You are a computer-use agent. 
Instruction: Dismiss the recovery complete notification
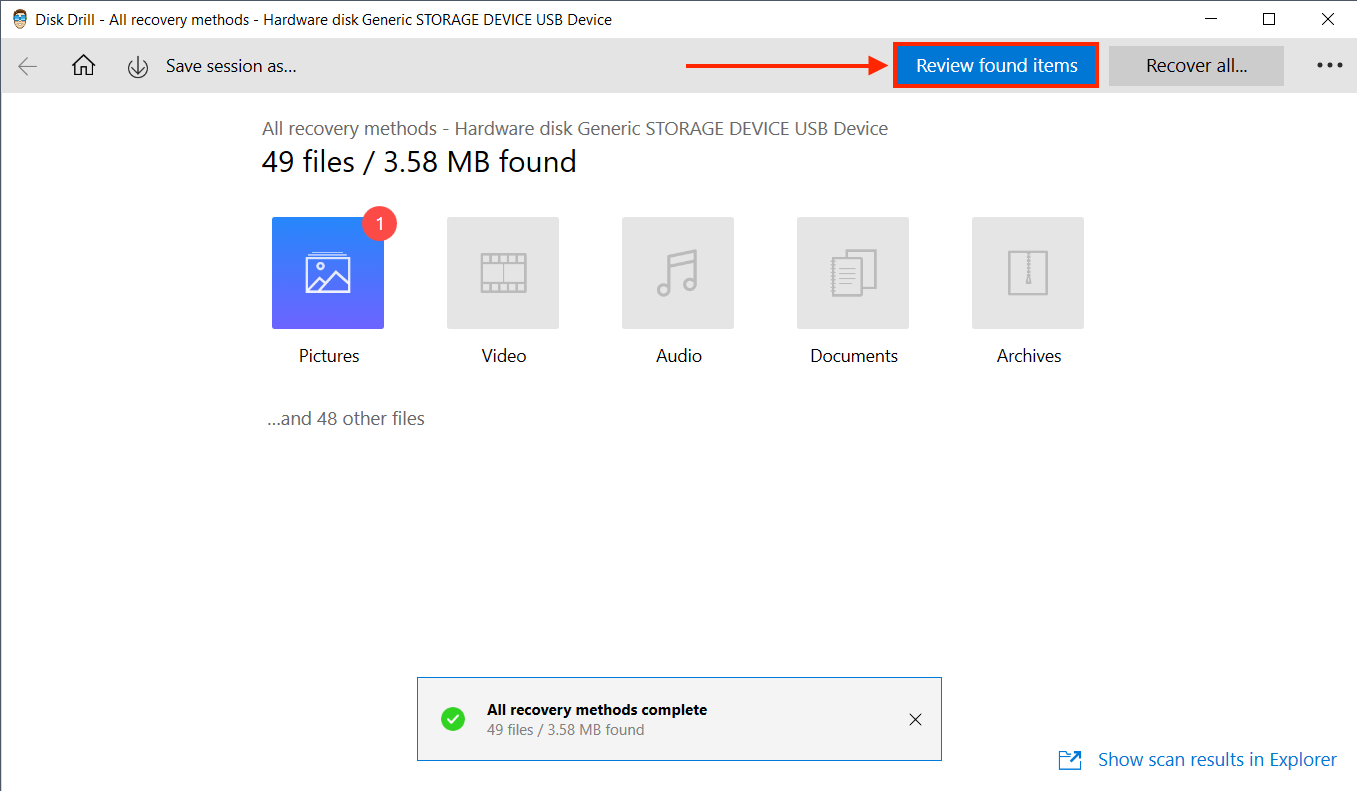(x=915, y=719)
